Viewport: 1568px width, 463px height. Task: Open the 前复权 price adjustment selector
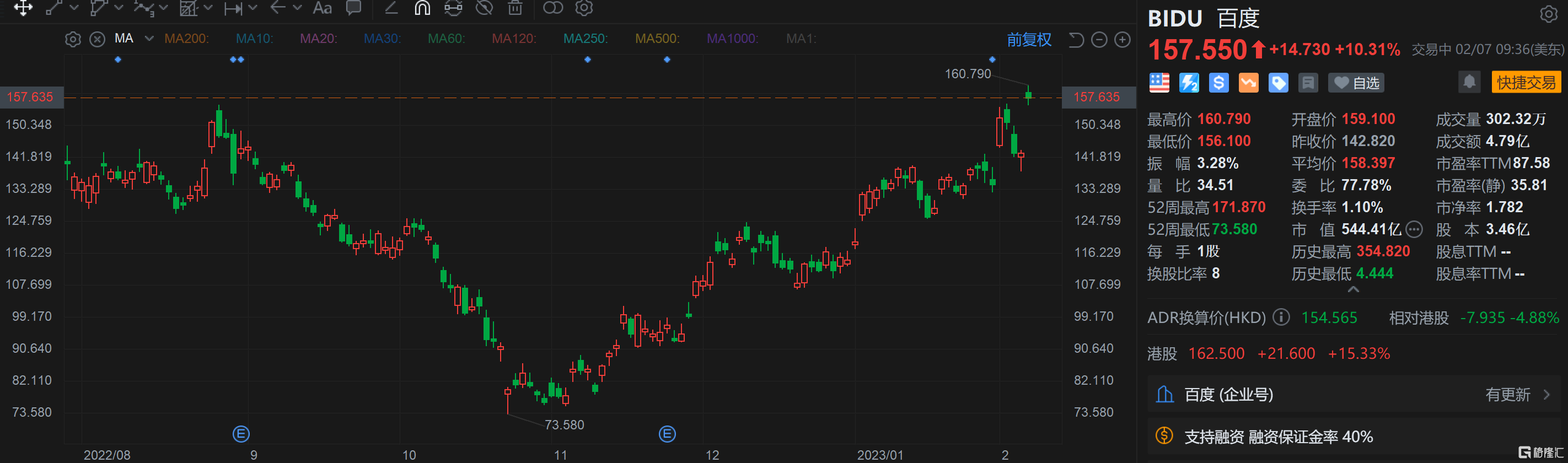pyautogui.click(x=1029, y=40)
